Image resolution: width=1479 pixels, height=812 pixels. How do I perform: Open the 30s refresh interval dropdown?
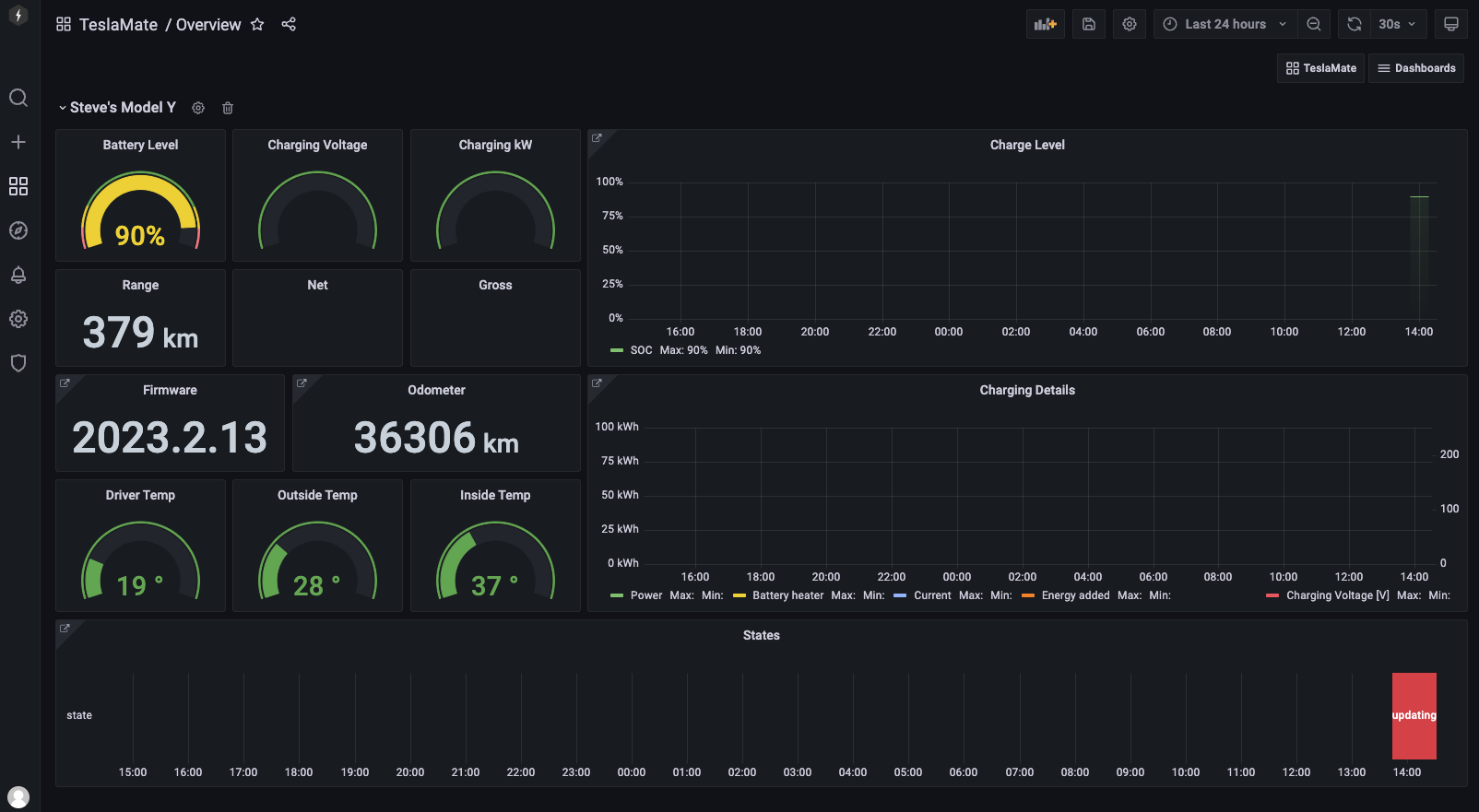[1398, 24]
